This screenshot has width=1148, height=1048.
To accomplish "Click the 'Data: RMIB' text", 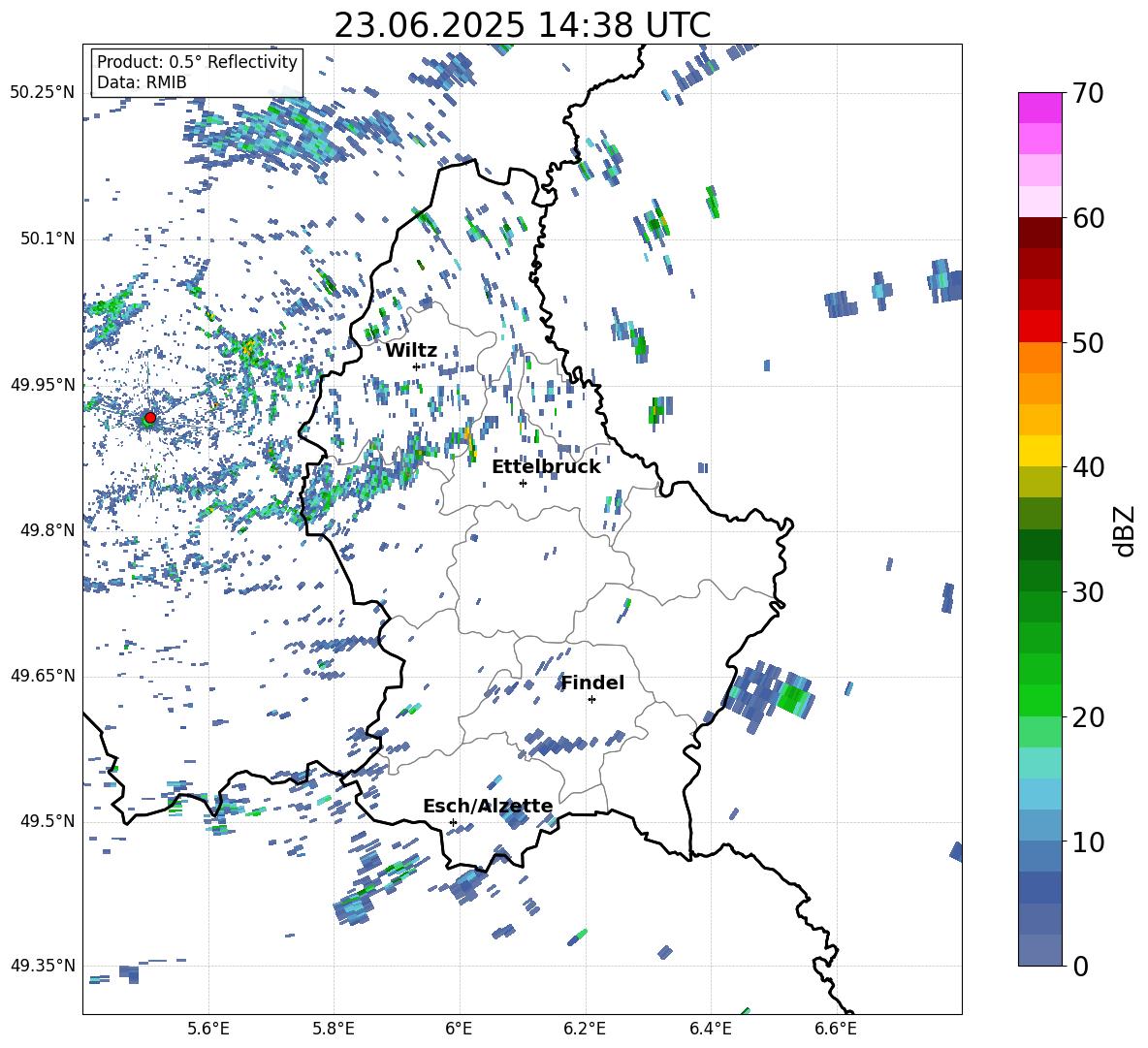I will [142, 82].
